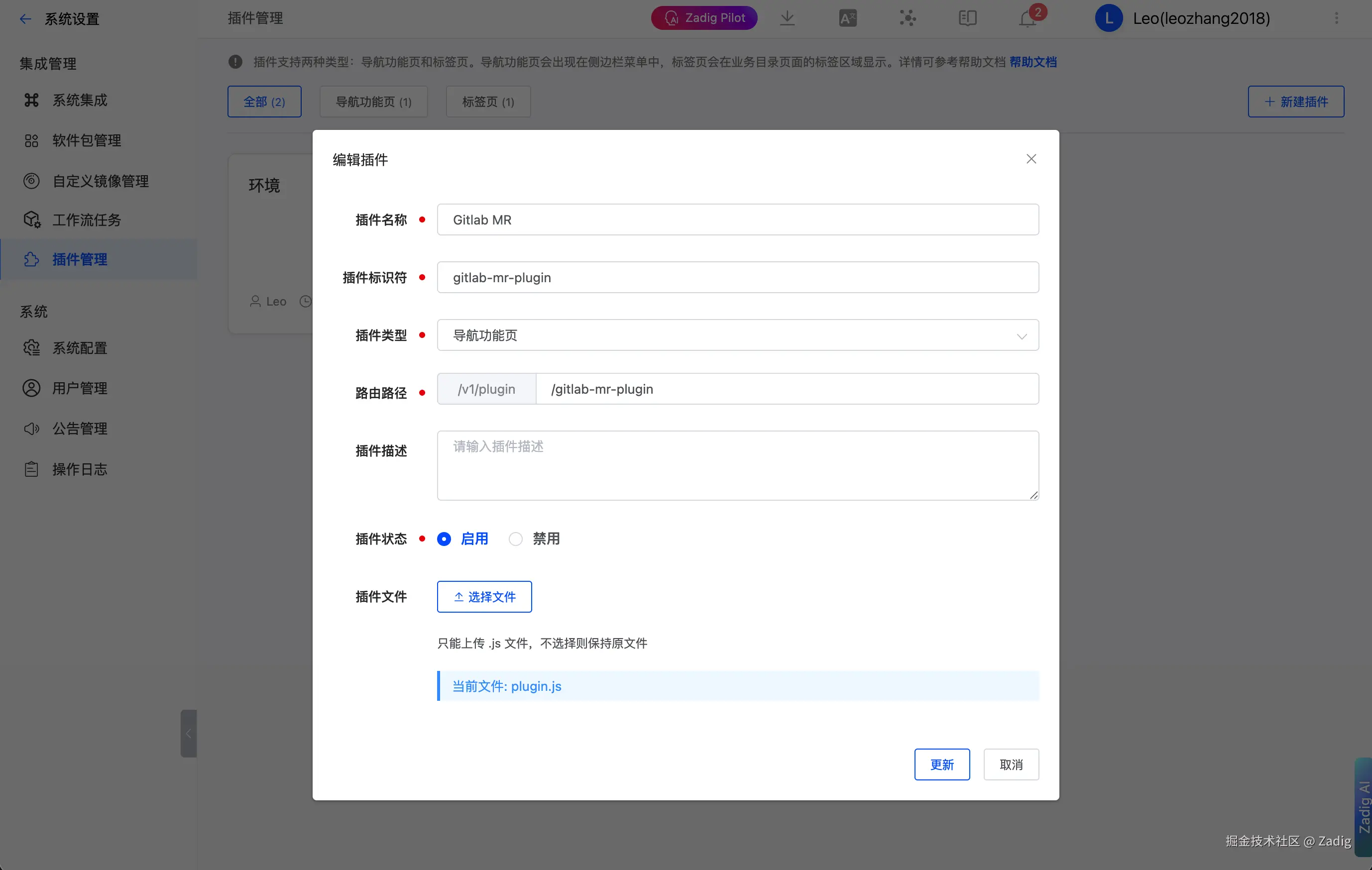Switch to the 标签页 (1) tab

(488, 102)
